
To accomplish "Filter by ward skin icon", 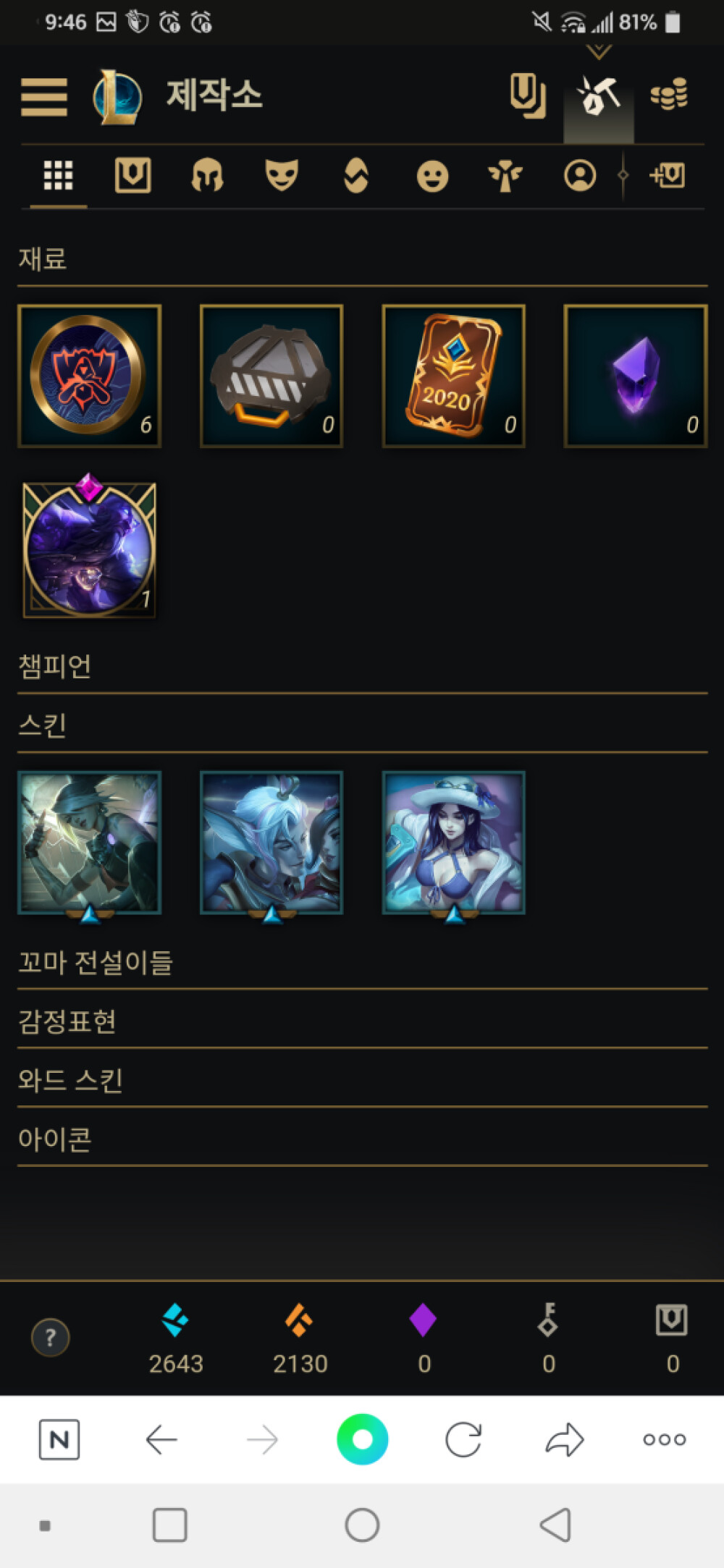I will [505, 176].
